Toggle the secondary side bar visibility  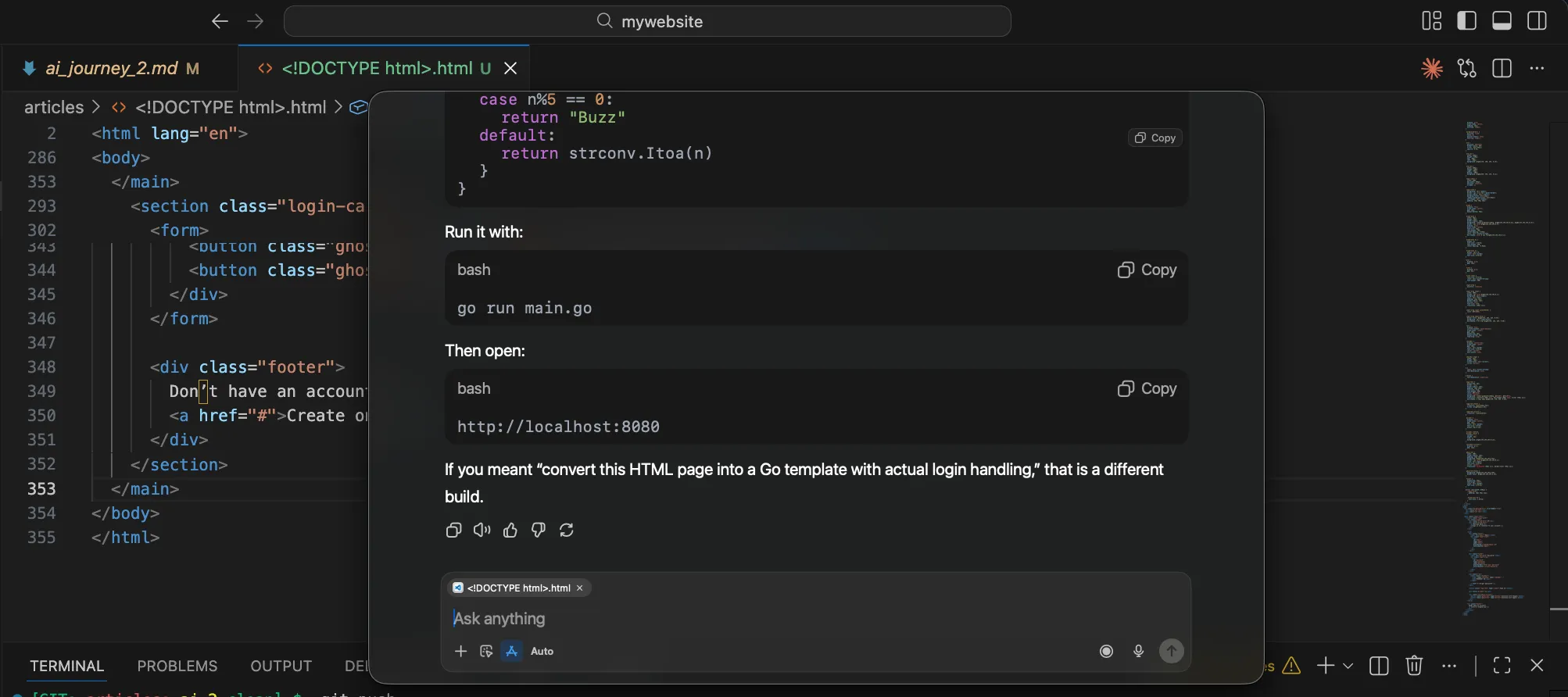coord(1537,21)
